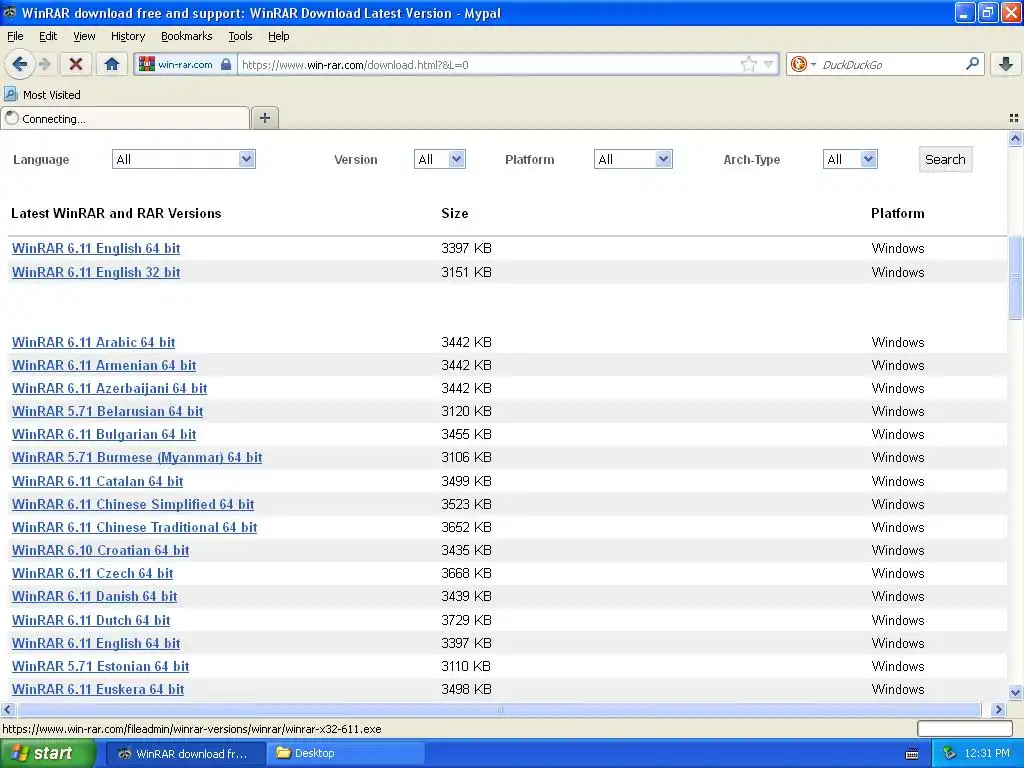The width and height of the screenshot is (1024, 768).
Task: Open the Most Visited bookmarks folder
Action: (x=43, y=95)
